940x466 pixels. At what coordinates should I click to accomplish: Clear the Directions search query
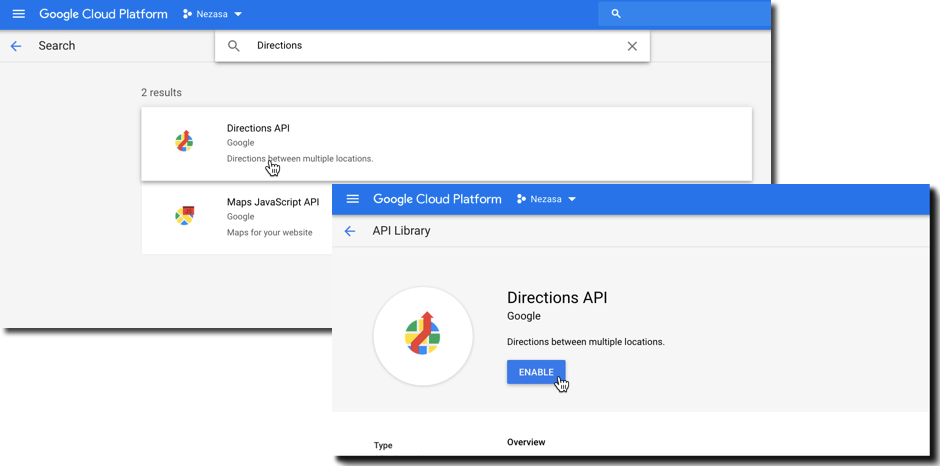632,46
